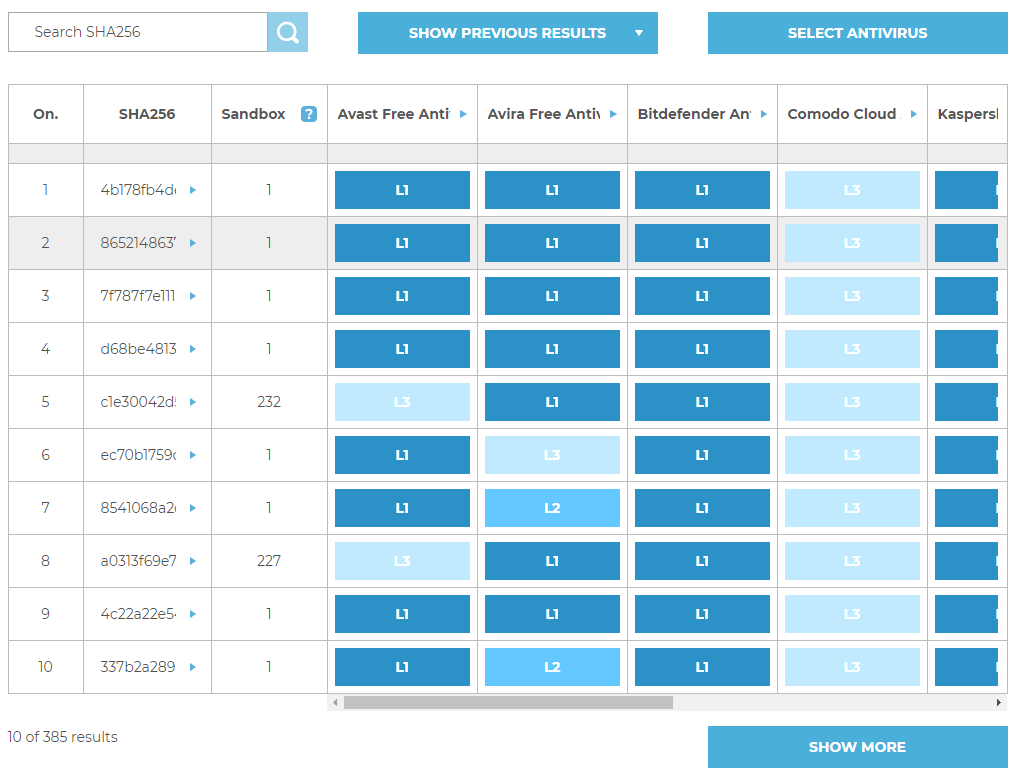
Task: Click Bitdefender L1 cell in row 1
Action: pyautogui.click(x=702, y=190)
